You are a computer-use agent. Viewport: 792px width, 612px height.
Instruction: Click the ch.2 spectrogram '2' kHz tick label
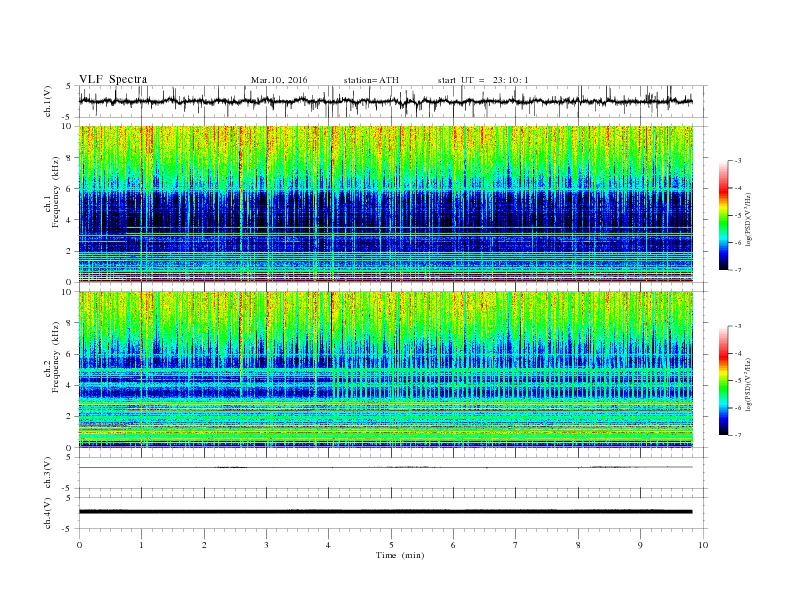click(x=69, y=417)
